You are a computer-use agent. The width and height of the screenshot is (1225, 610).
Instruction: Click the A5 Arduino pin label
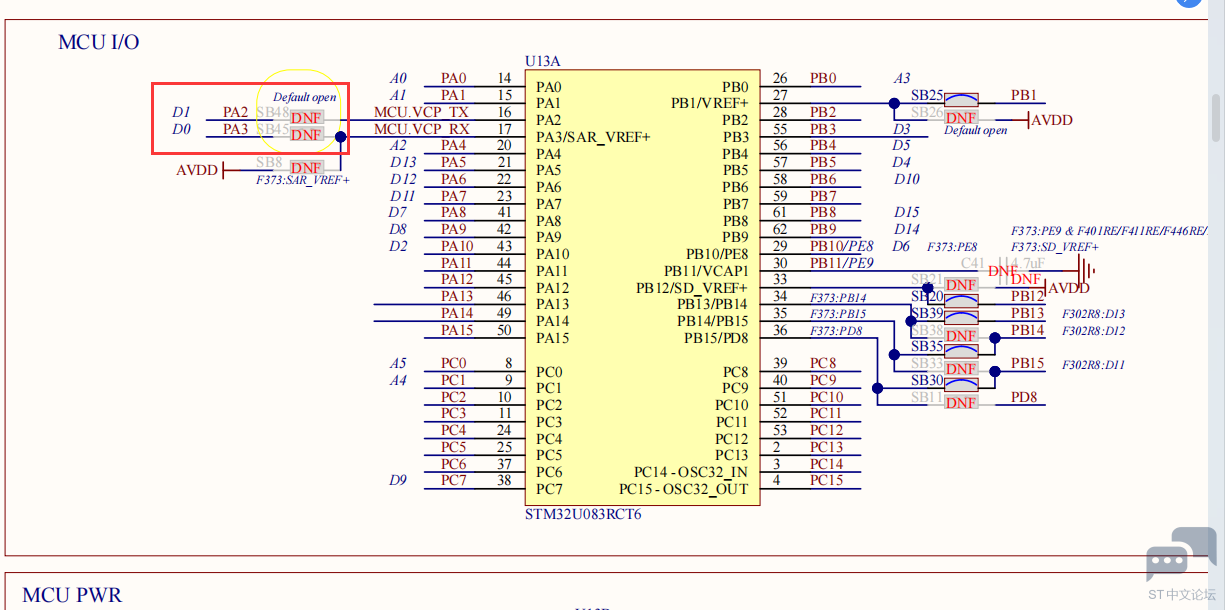point(398,363)
